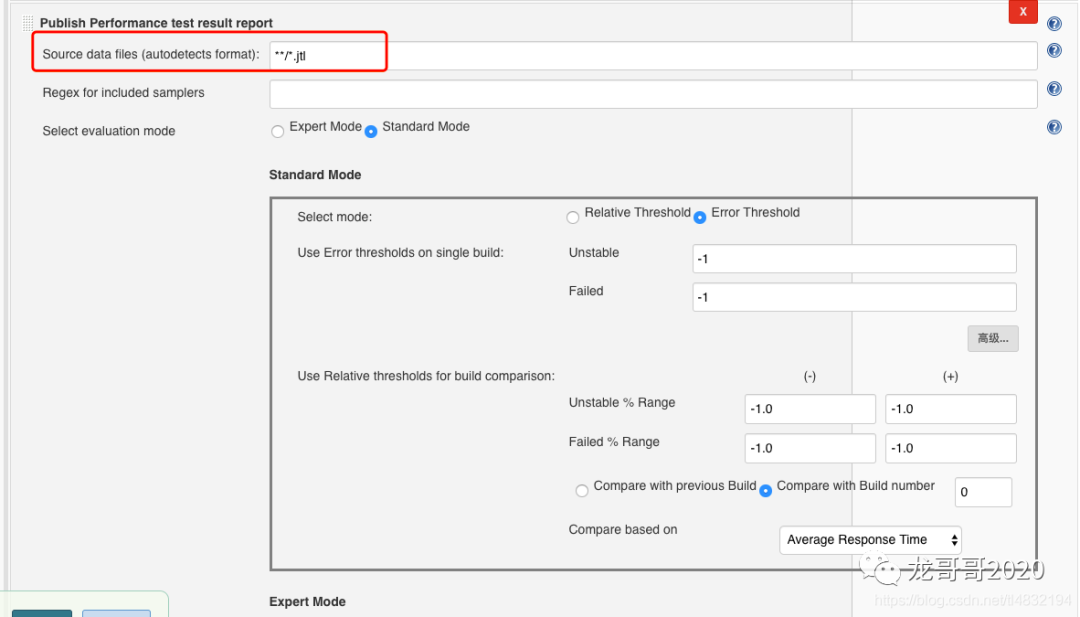Choose the Error Threshold mode
The width and height of the screenshot is (1080, 617).
coord(700,217)
